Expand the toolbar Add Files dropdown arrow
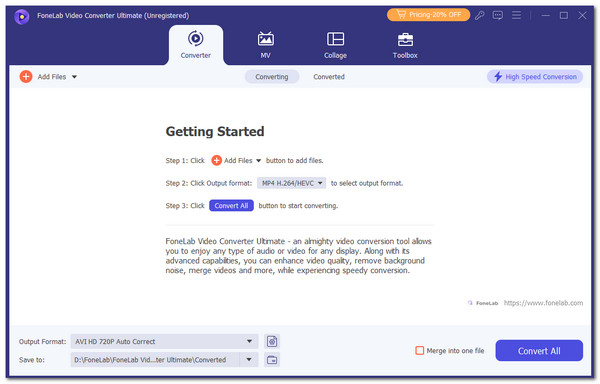Viewport: 600px width, 384px height. click(x=74, y=77)
